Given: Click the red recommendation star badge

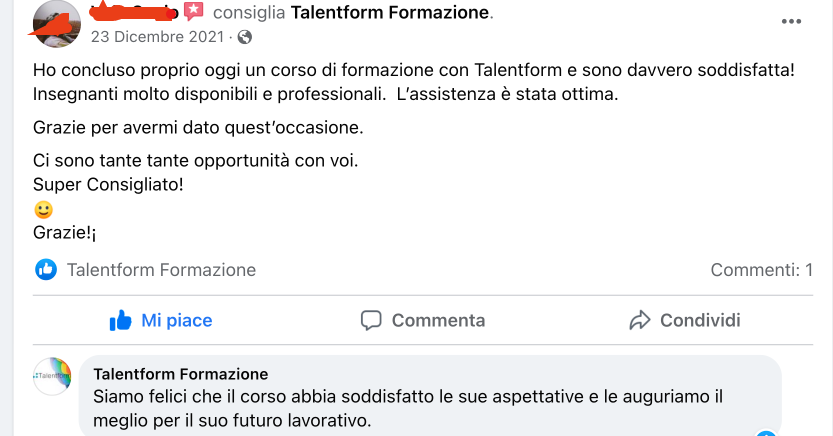Looking at the screenshot, I should point(194,12).
